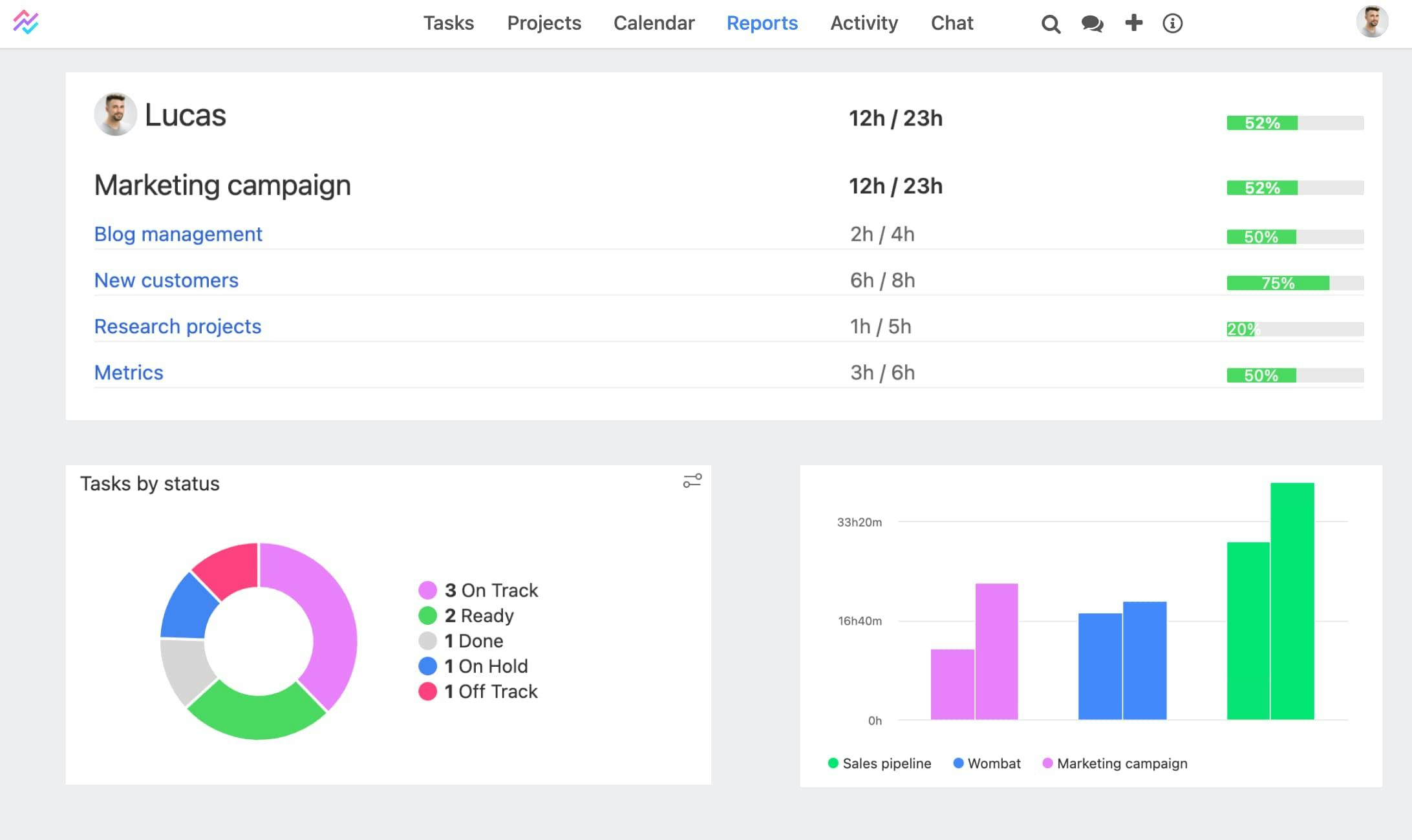Open the Research projects link

(x=178, y=326)
